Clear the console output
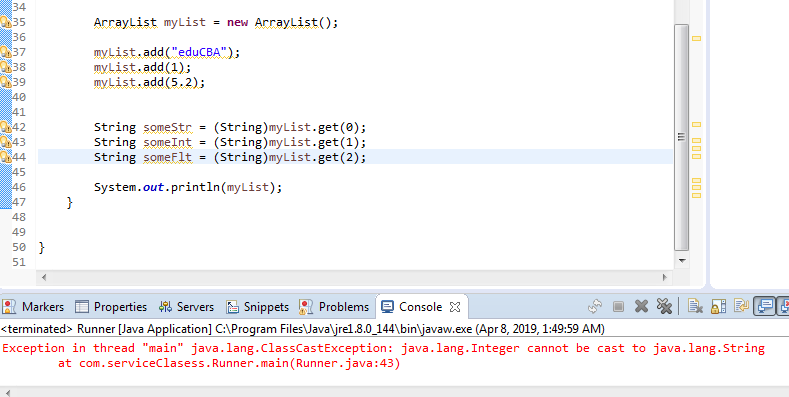789x397 pixels. (695, 306)
